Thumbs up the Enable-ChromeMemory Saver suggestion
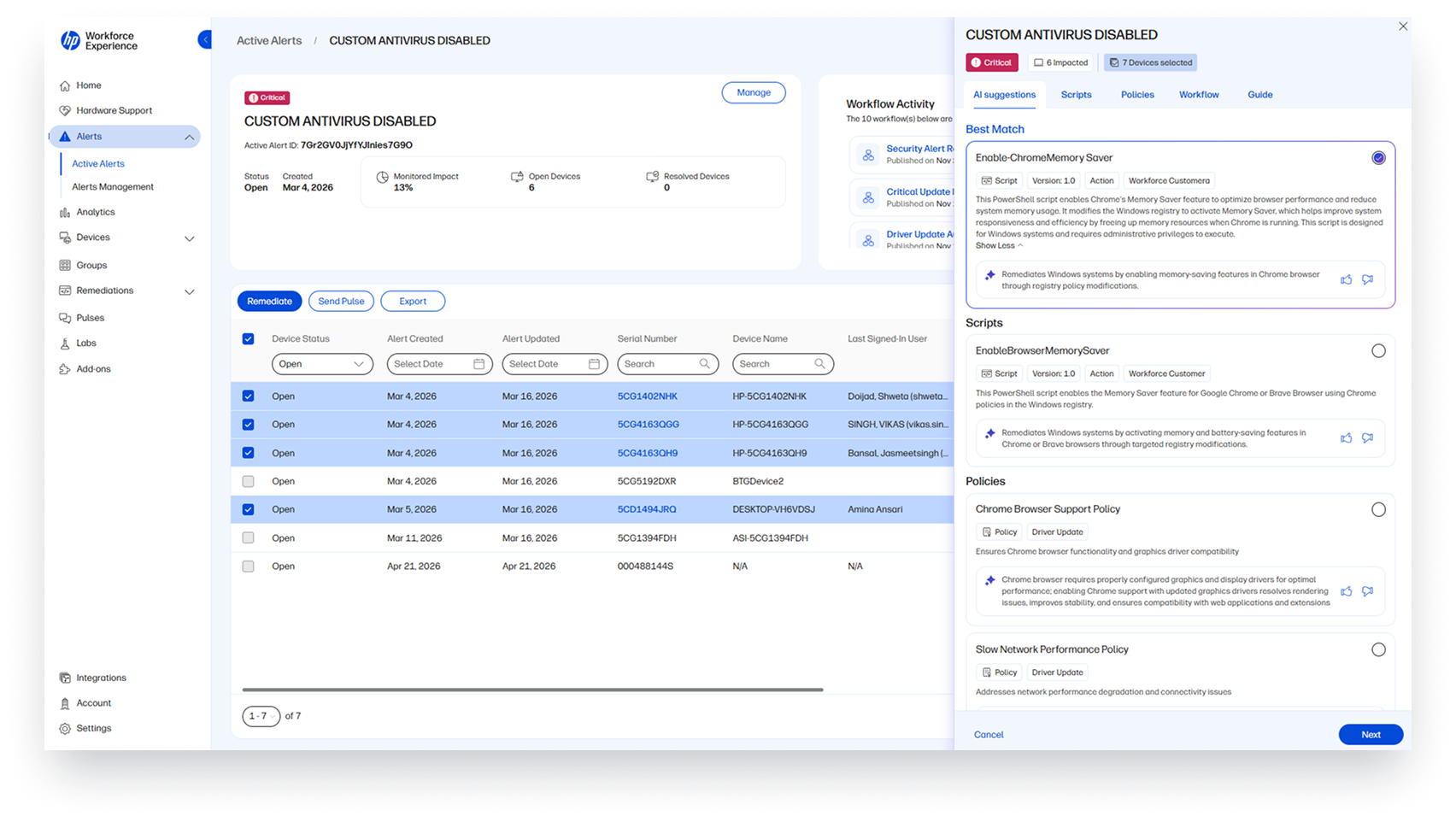 tap(1346, 279)
